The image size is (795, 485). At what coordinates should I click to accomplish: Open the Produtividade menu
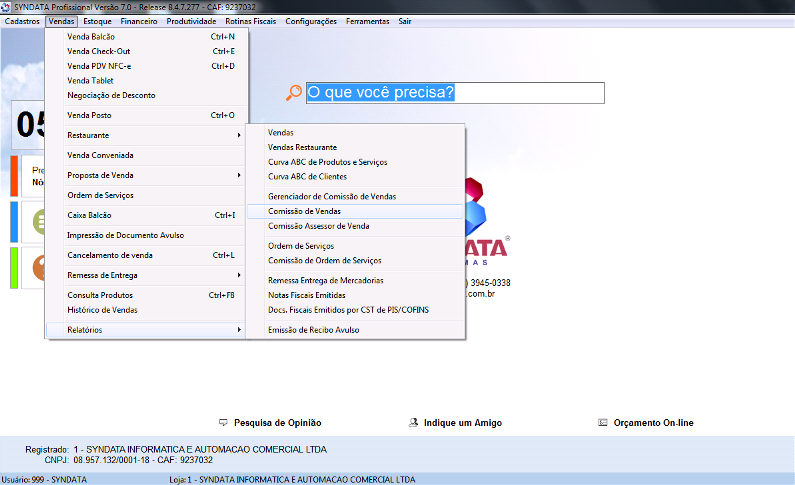191,21
